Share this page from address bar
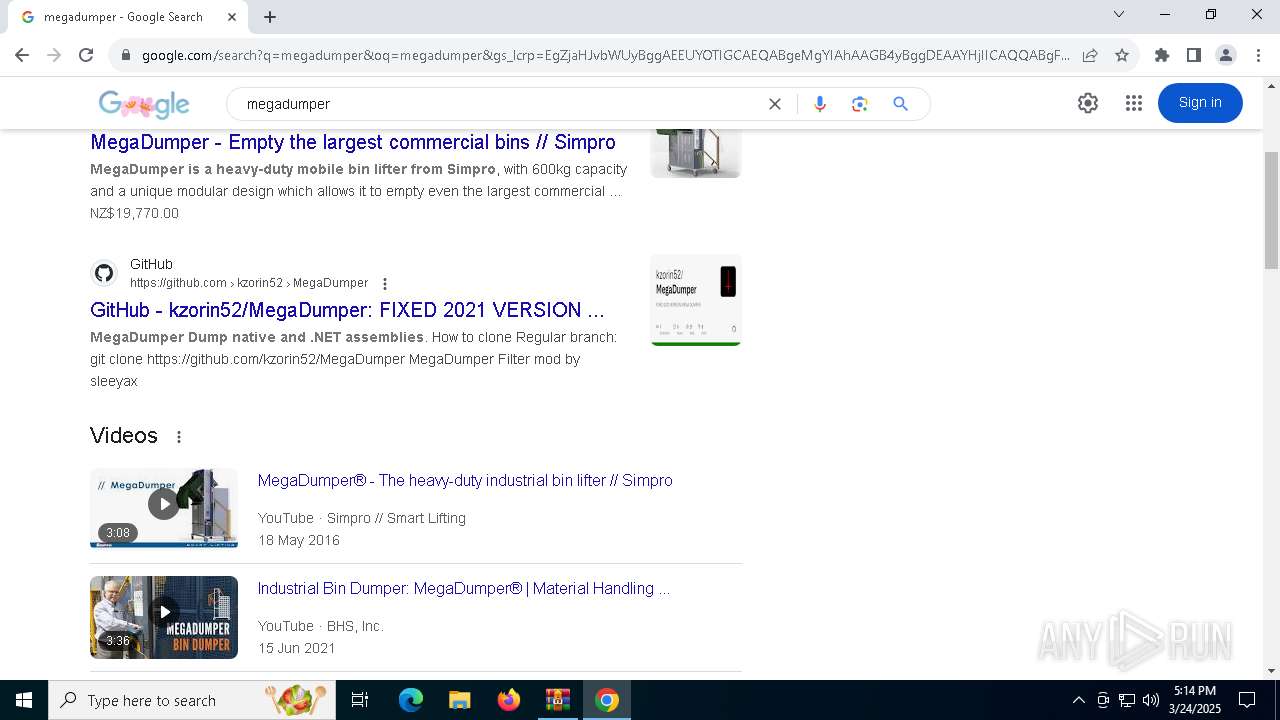Screen dimensions: 1280x720 (1090, 55)
